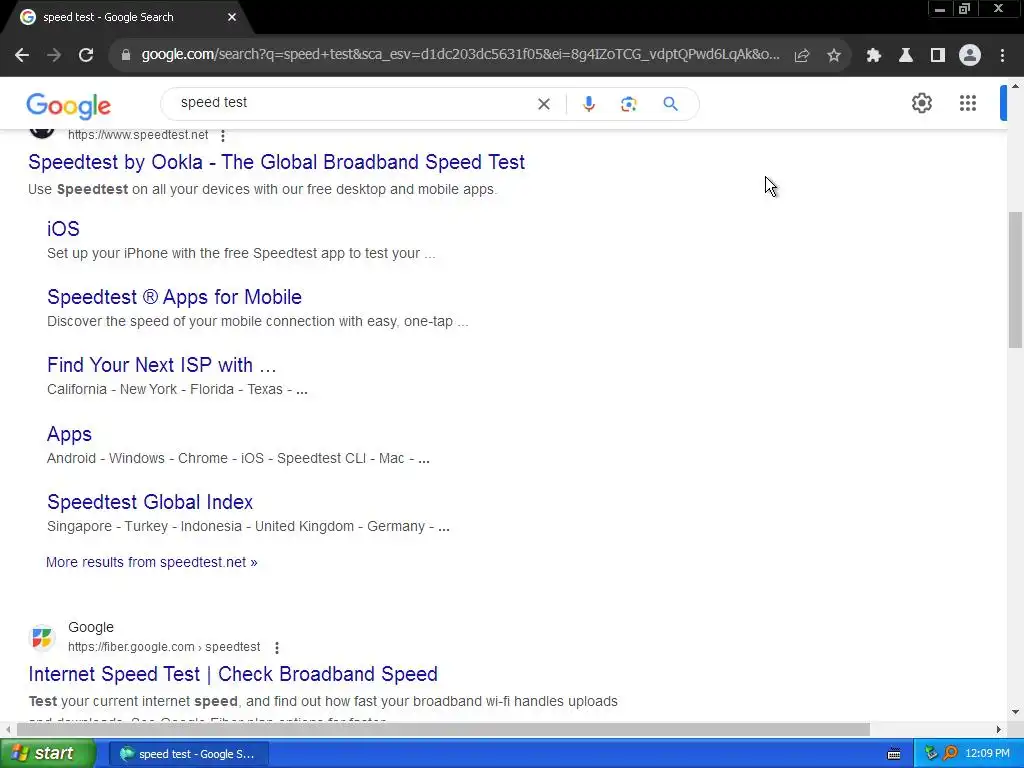Open Internet Speed Test Check Broadband Speed
1024x768 pixels.
pyautogui.click(x=233, y=674)
